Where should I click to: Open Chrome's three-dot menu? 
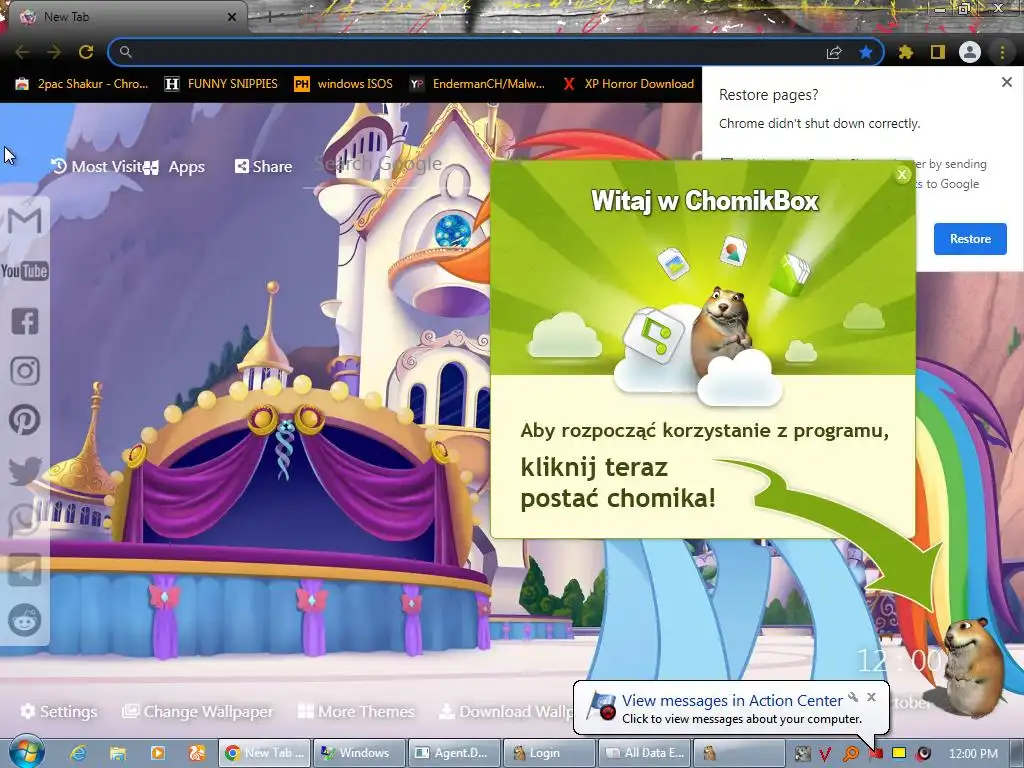coord(1002,52)
